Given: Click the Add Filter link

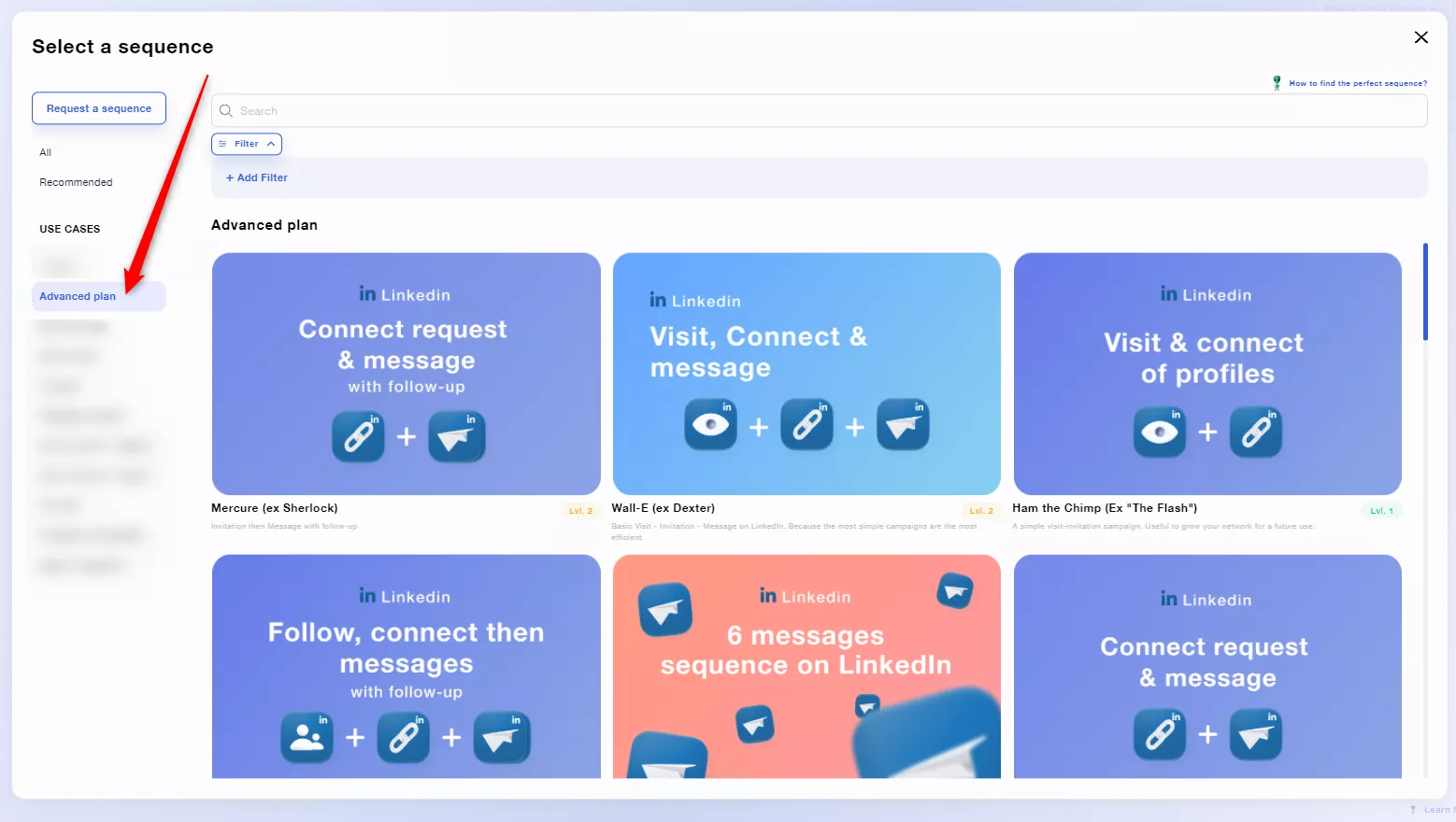Looking at the screenshot, I should coord(255,177).
